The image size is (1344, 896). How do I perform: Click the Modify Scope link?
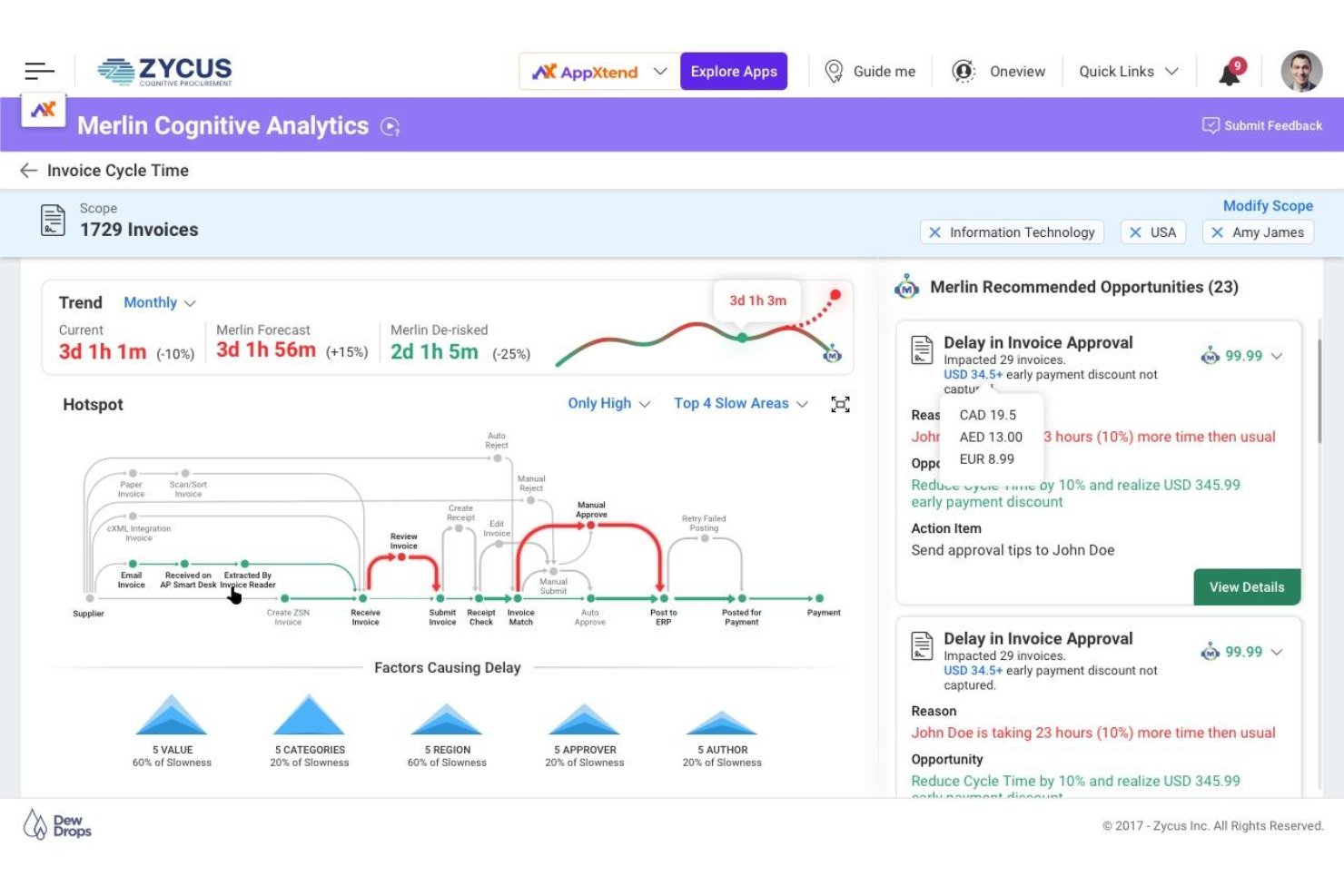pos(1268,206)
